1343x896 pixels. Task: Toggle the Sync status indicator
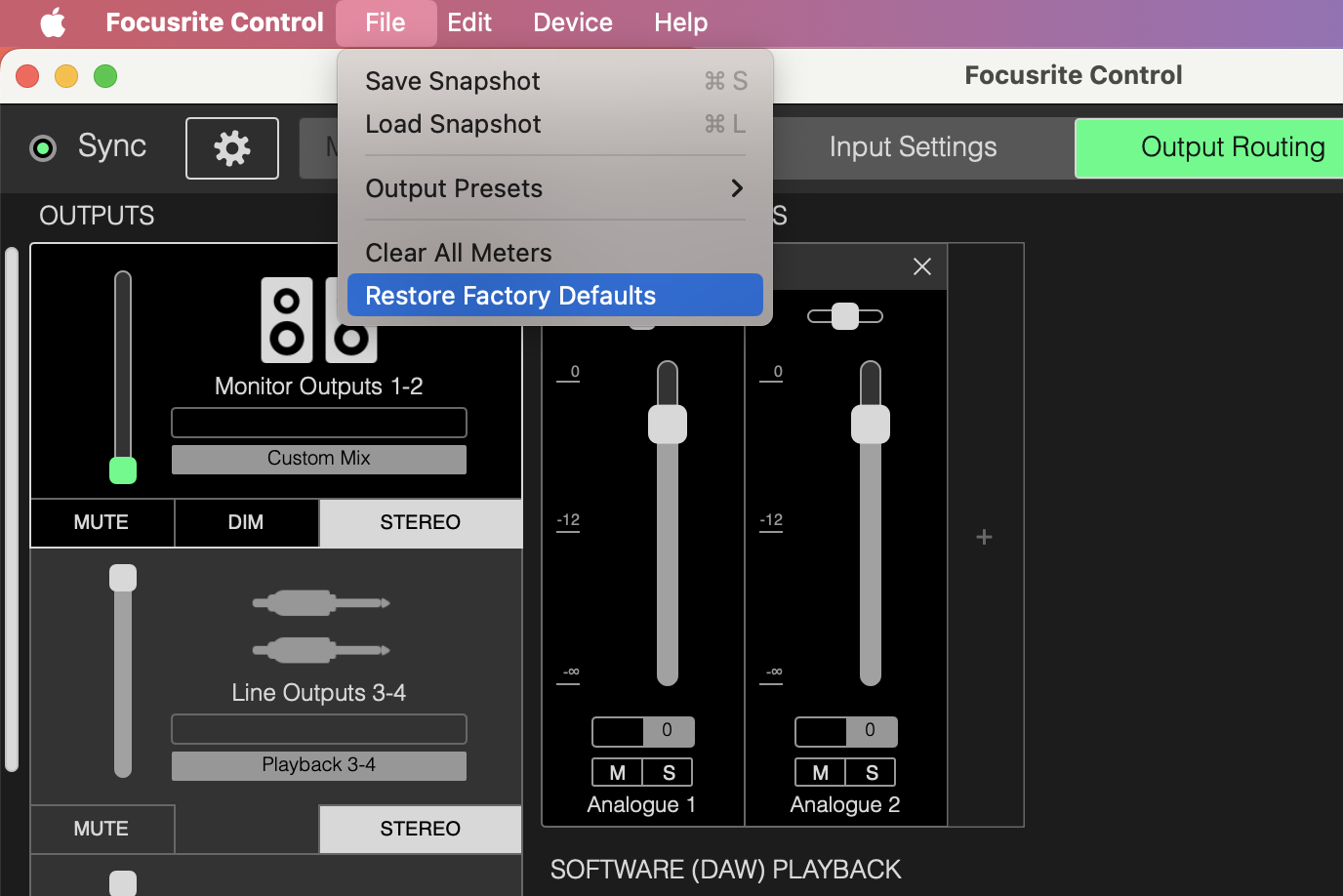point(43,148)
